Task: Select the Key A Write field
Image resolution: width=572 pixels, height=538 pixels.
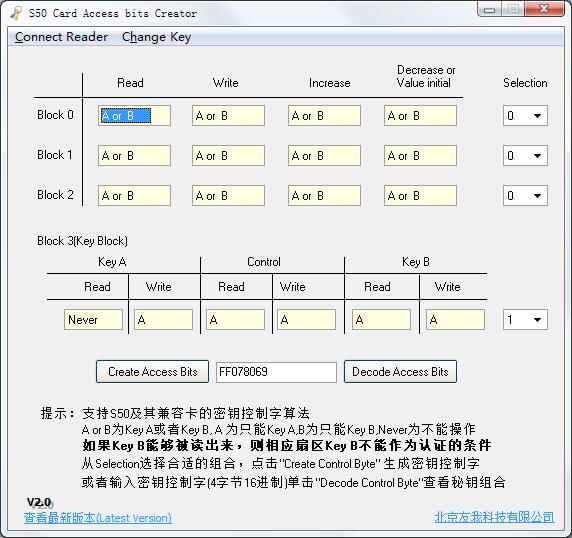Action: tap(163, 320)
